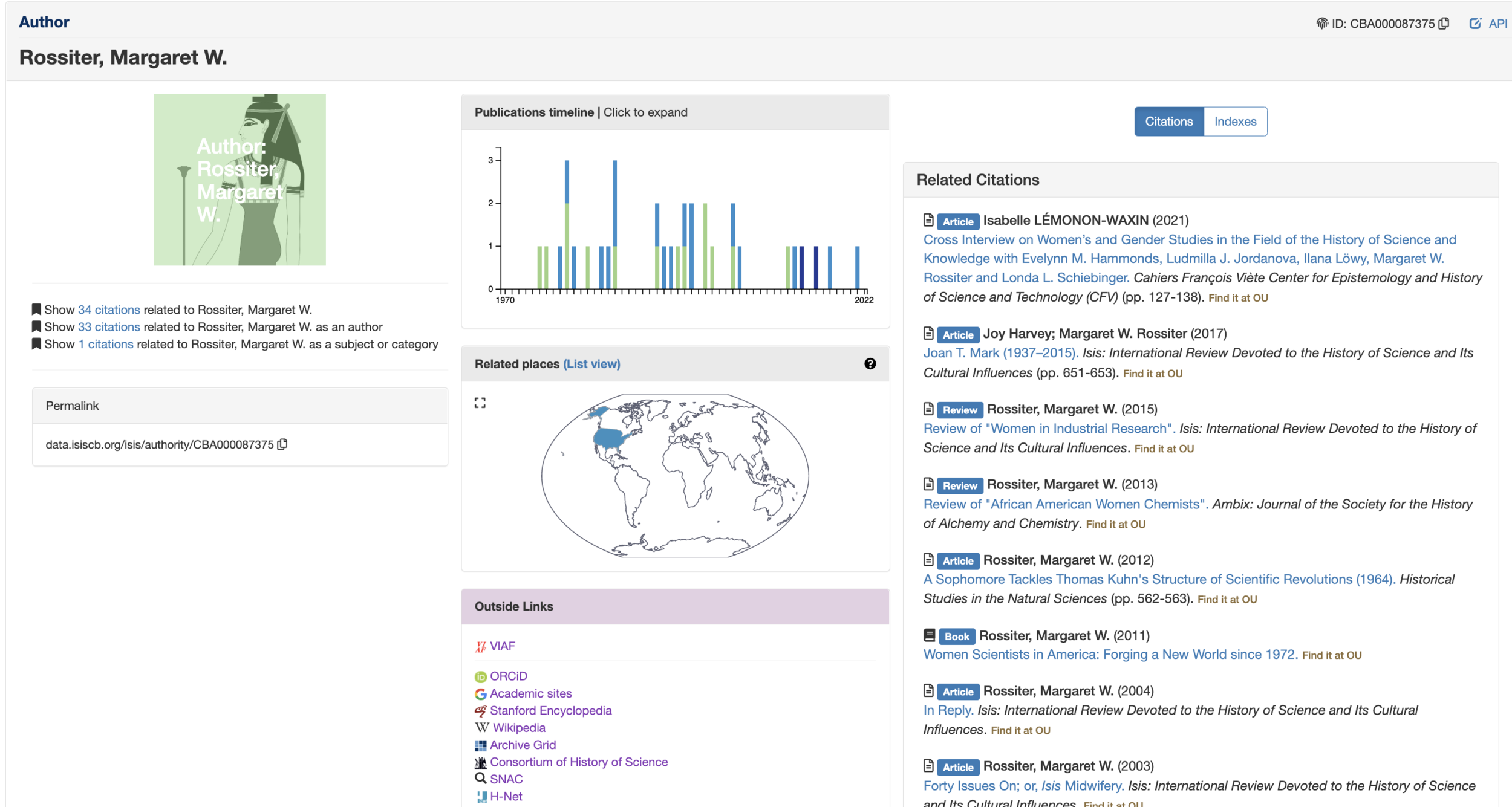Switch to the Indexes tab
Image resolution: width=1512 pixels, height=807 pixels.
click(x=1235, y=122)
